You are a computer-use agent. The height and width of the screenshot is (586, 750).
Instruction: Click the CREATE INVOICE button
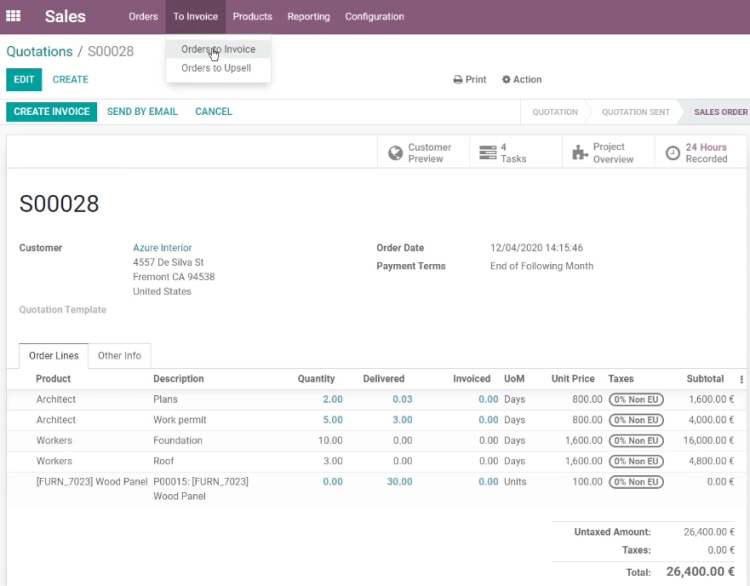coord(52,111)
